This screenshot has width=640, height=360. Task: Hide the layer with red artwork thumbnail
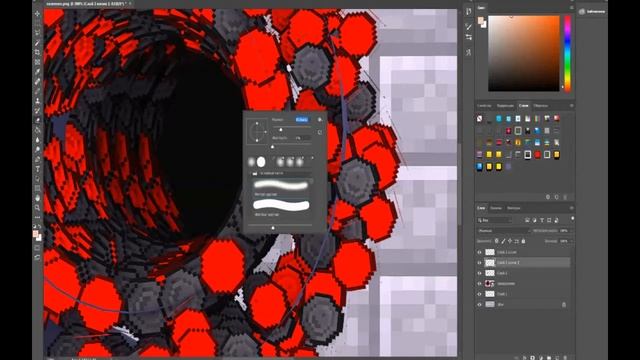[480, 283]
